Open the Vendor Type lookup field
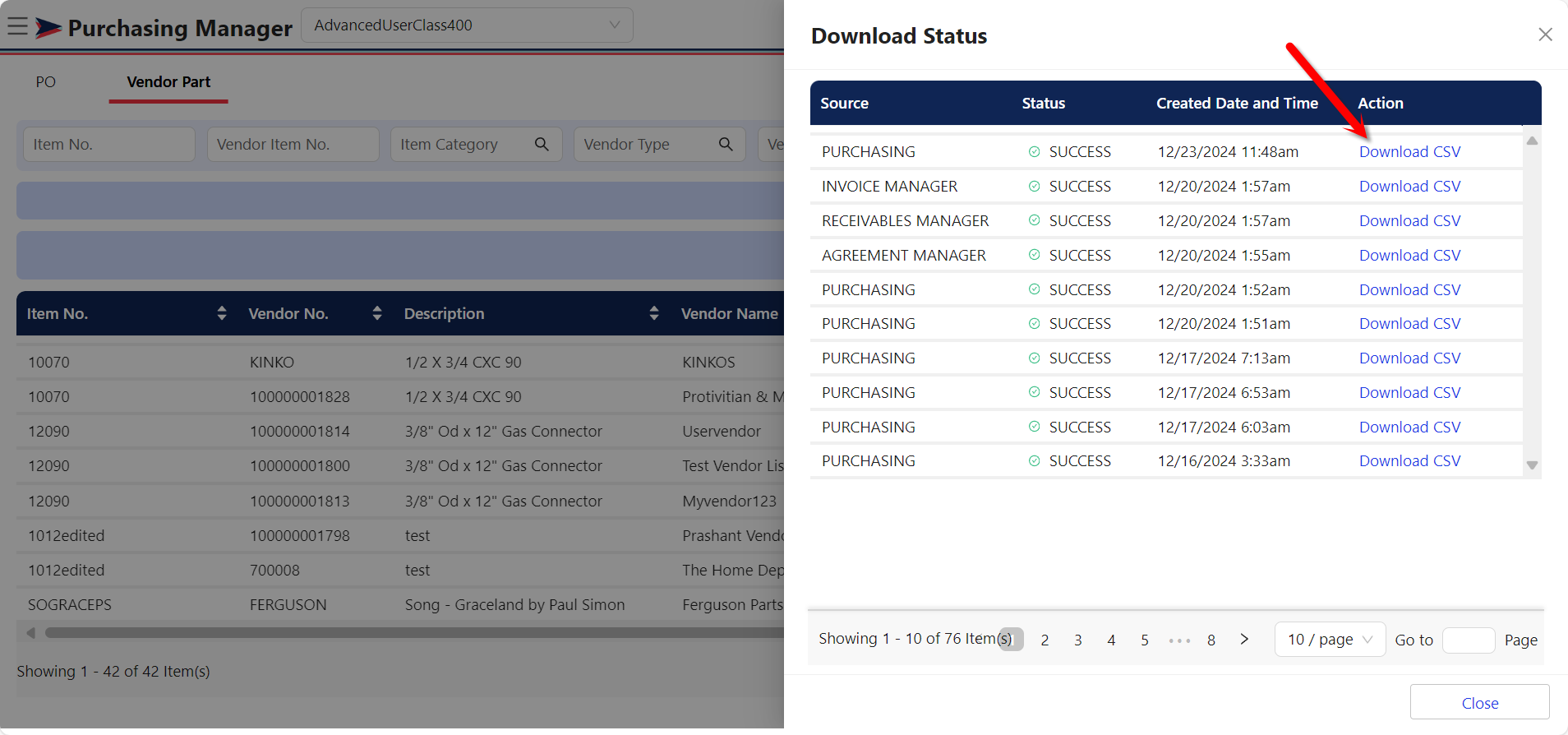Screen dimensions: 1568x735 [659, 144]
